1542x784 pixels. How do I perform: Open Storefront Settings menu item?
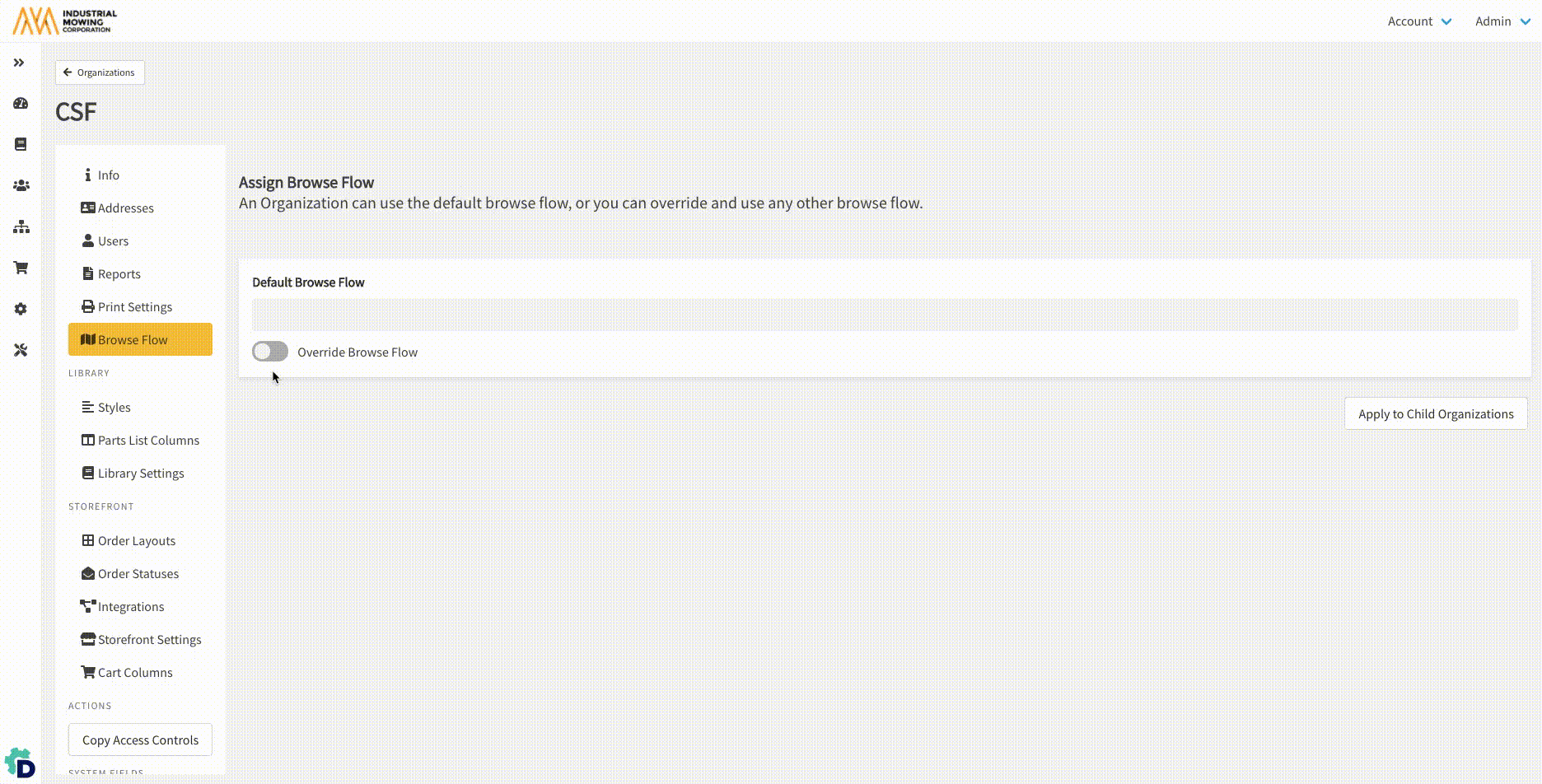pyautogui.click(x=148, y=640)
